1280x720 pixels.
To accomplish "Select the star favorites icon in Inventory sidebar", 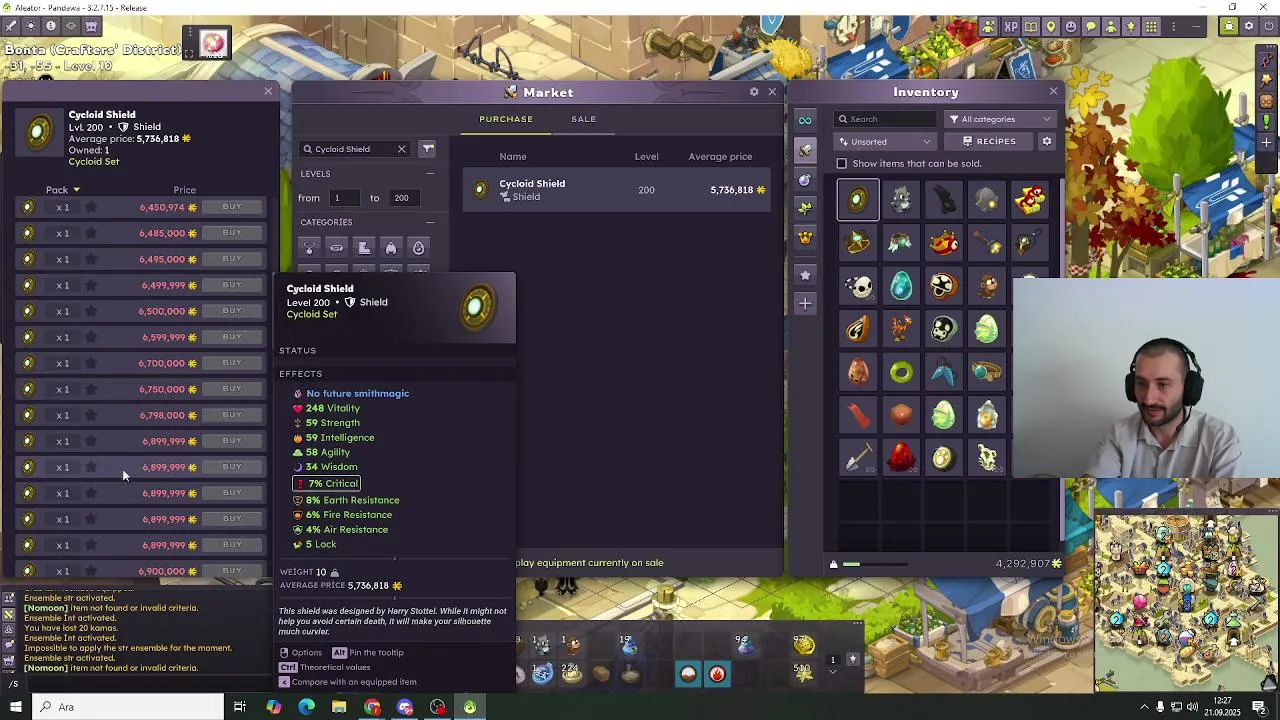I will click(805, 274).
